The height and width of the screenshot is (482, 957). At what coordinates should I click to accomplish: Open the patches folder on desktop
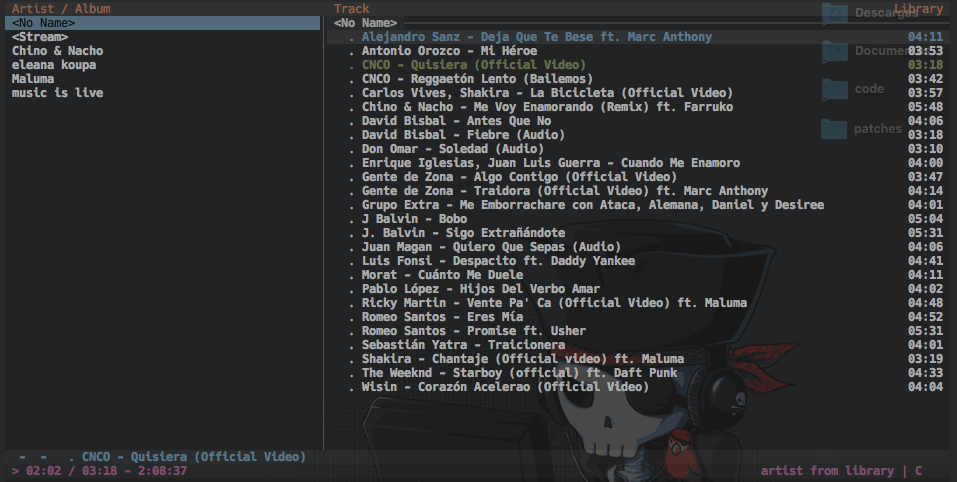point(862,129)
